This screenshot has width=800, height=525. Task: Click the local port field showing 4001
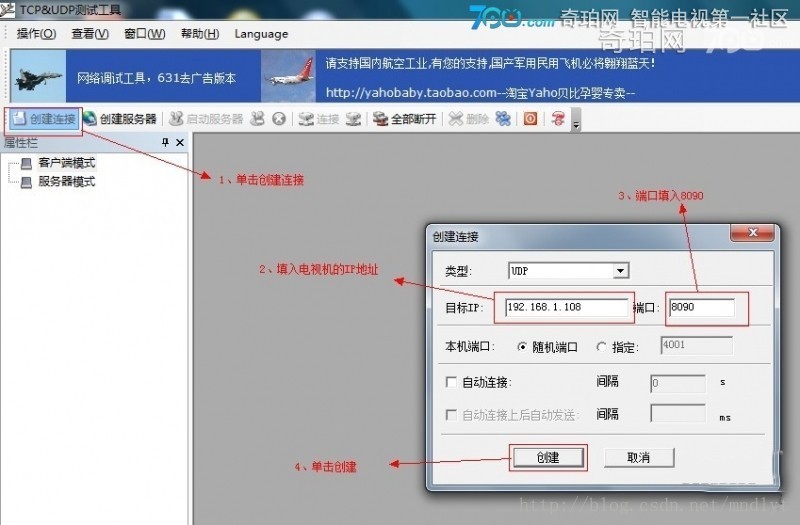696,345
